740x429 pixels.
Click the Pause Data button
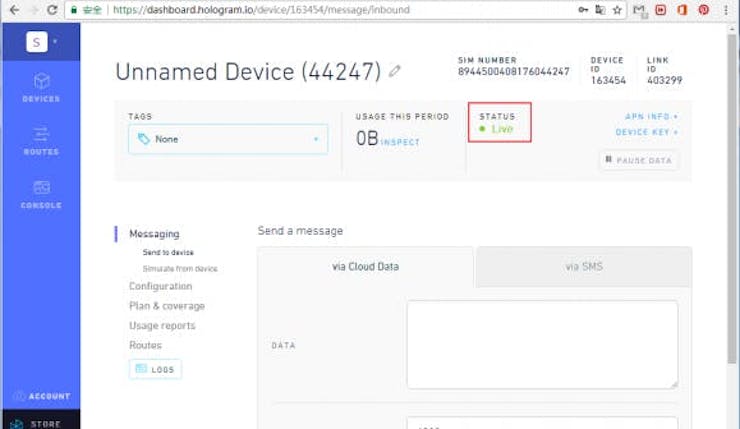point(639,160)
